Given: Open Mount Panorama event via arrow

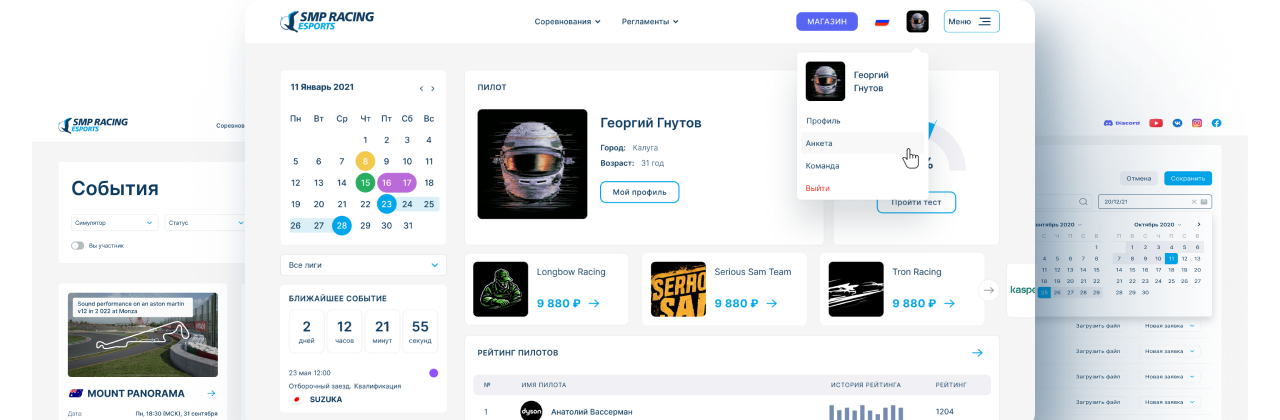Looking at the screenshot, I should click(x=211, y=393).
